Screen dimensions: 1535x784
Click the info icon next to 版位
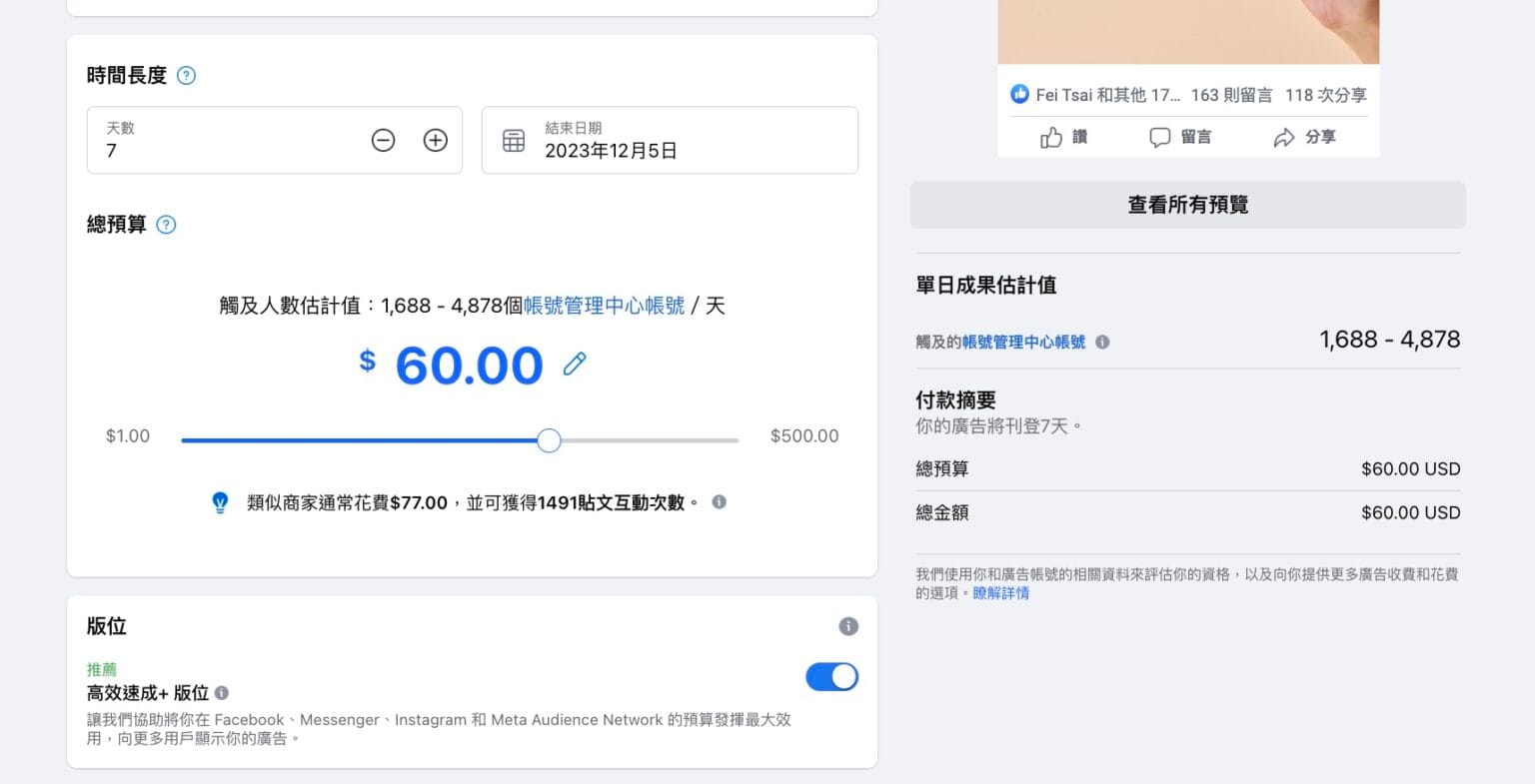[x=848, y=626]
